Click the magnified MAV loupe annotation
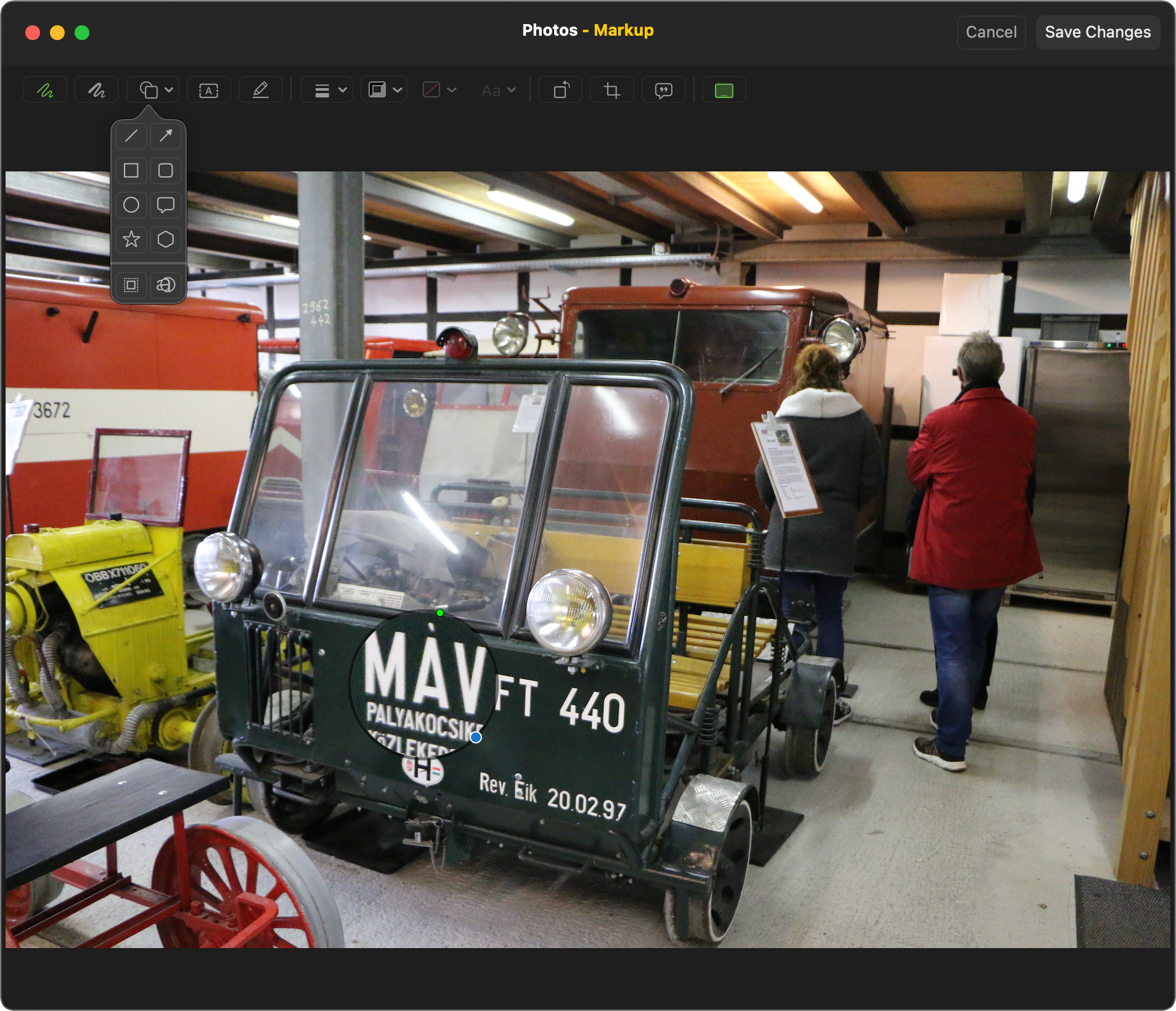 click(x=423, y=684)
